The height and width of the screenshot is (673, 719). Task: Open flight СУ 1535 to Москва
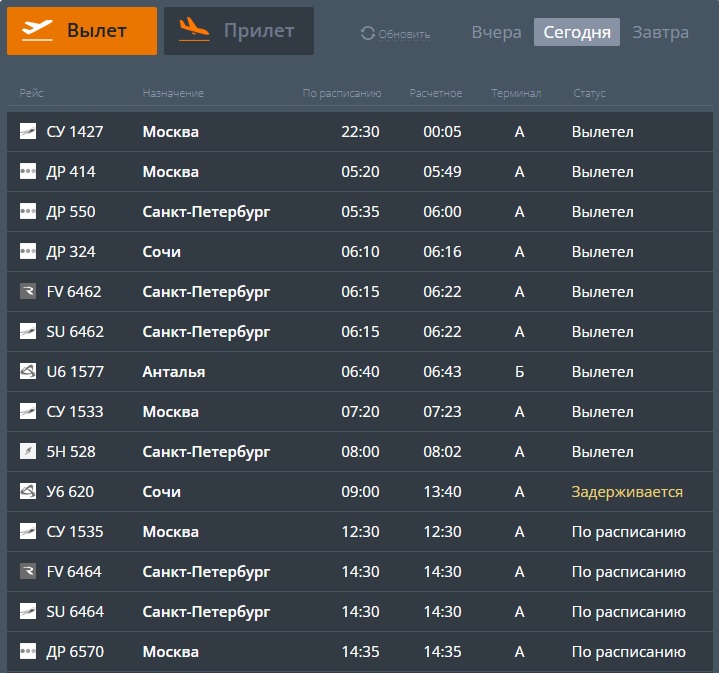(x=75, y=532)
